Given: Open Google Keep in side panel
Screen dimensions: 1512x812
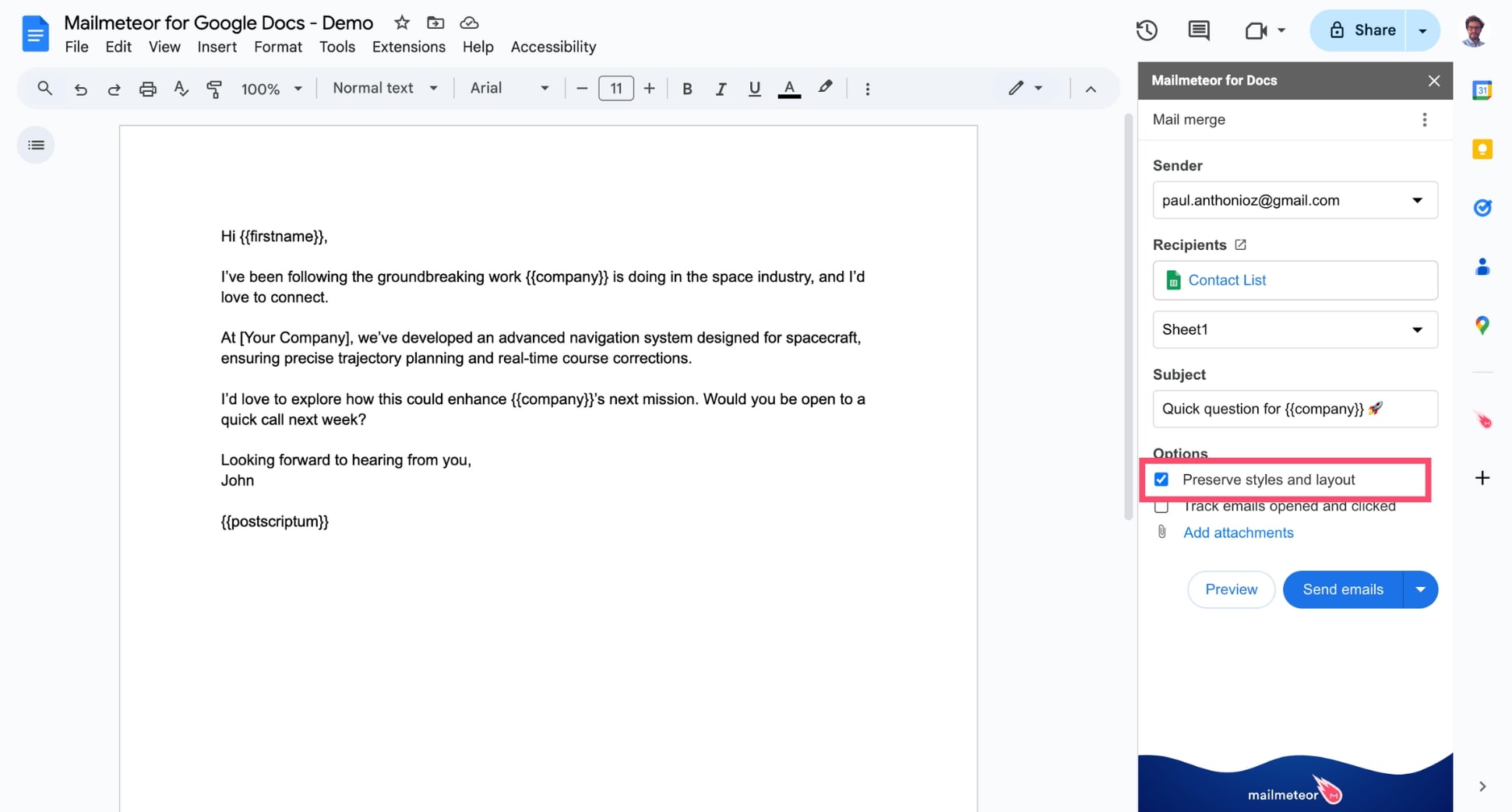Looking at the screenshot, I should (x=1482, y=149).
